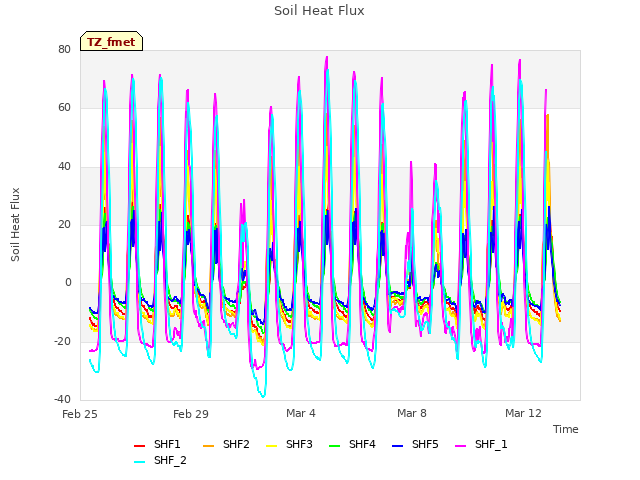This screenshot has height=480, width=640.
Task: Click the TZ_fmet label badge
Action: 111,42
